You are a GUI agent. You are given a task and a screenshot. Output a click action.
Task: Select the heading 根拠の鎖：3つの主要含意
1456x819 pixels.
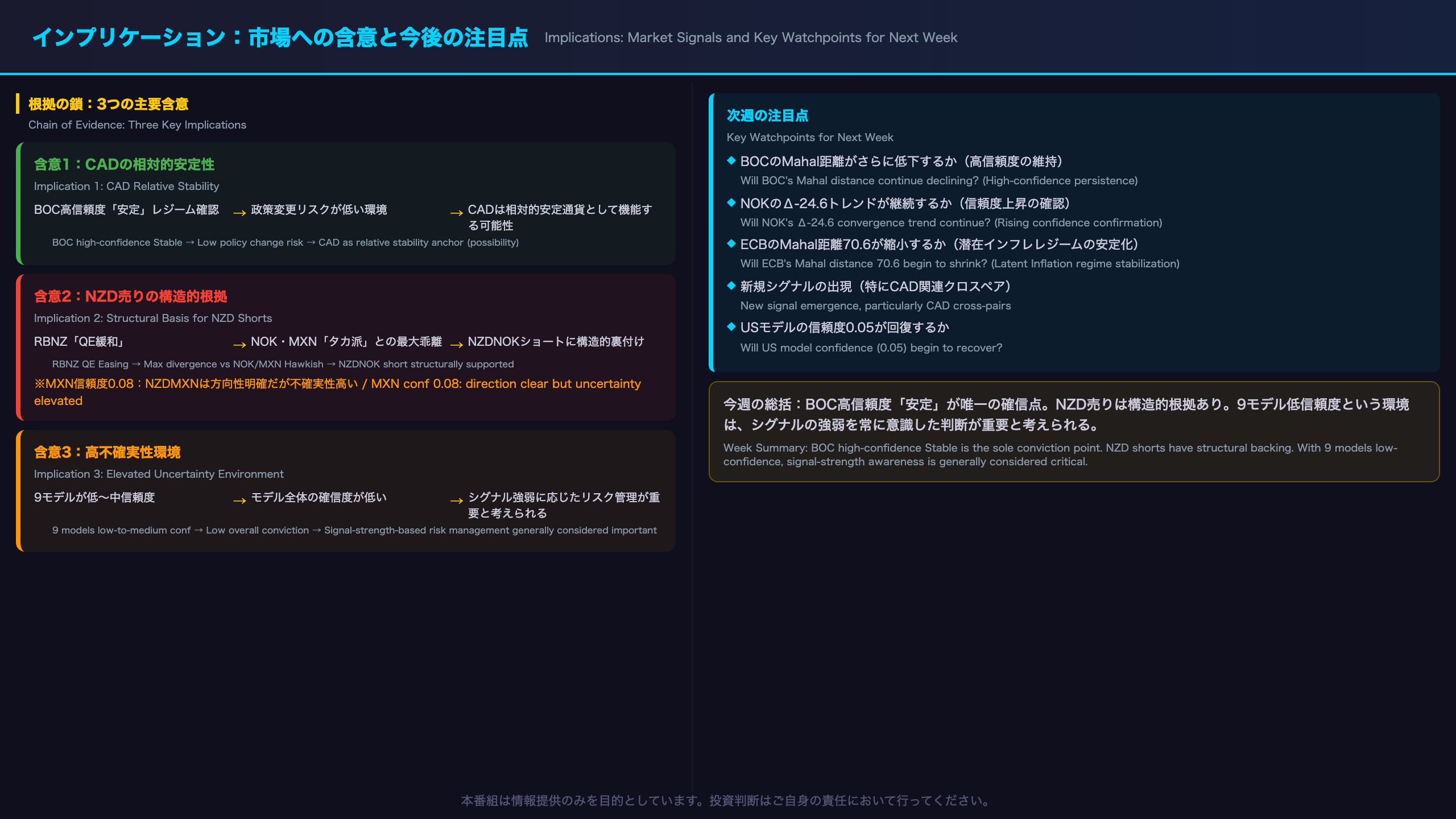click(108, 104)
